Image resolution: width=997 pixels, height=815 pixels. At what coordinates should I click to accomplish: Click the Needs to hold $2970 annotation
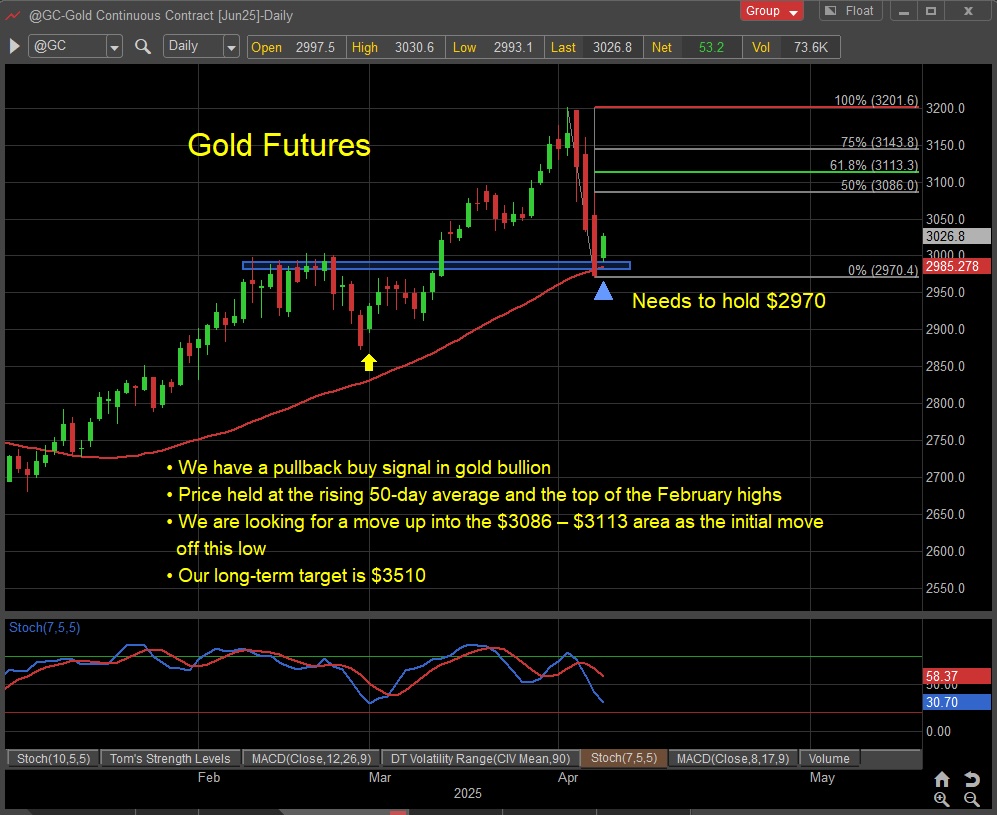coord(729,301)
